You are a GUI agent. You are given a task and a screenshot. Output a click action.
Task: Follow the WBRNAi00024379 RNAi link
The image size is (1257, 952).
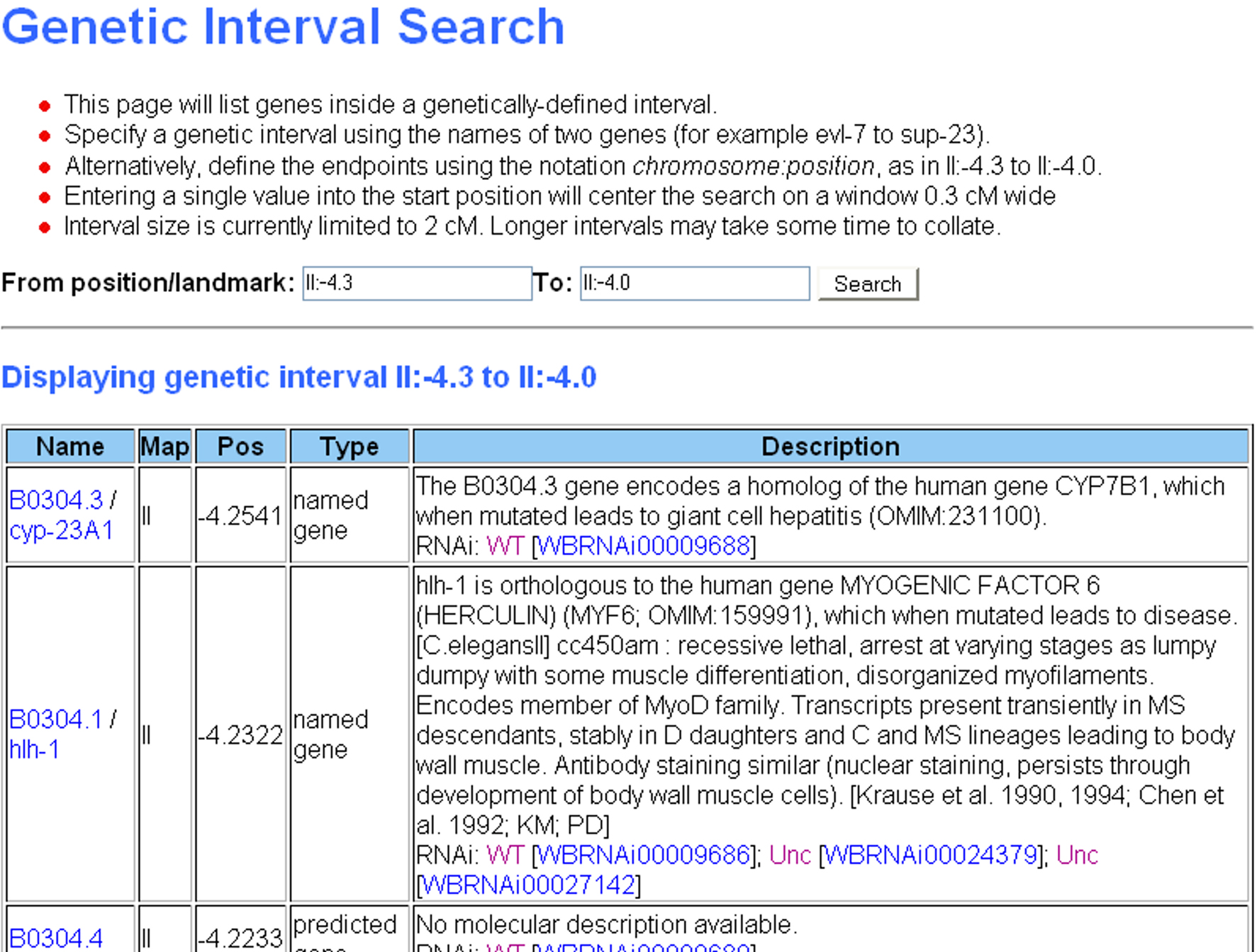tap(932, 855)
